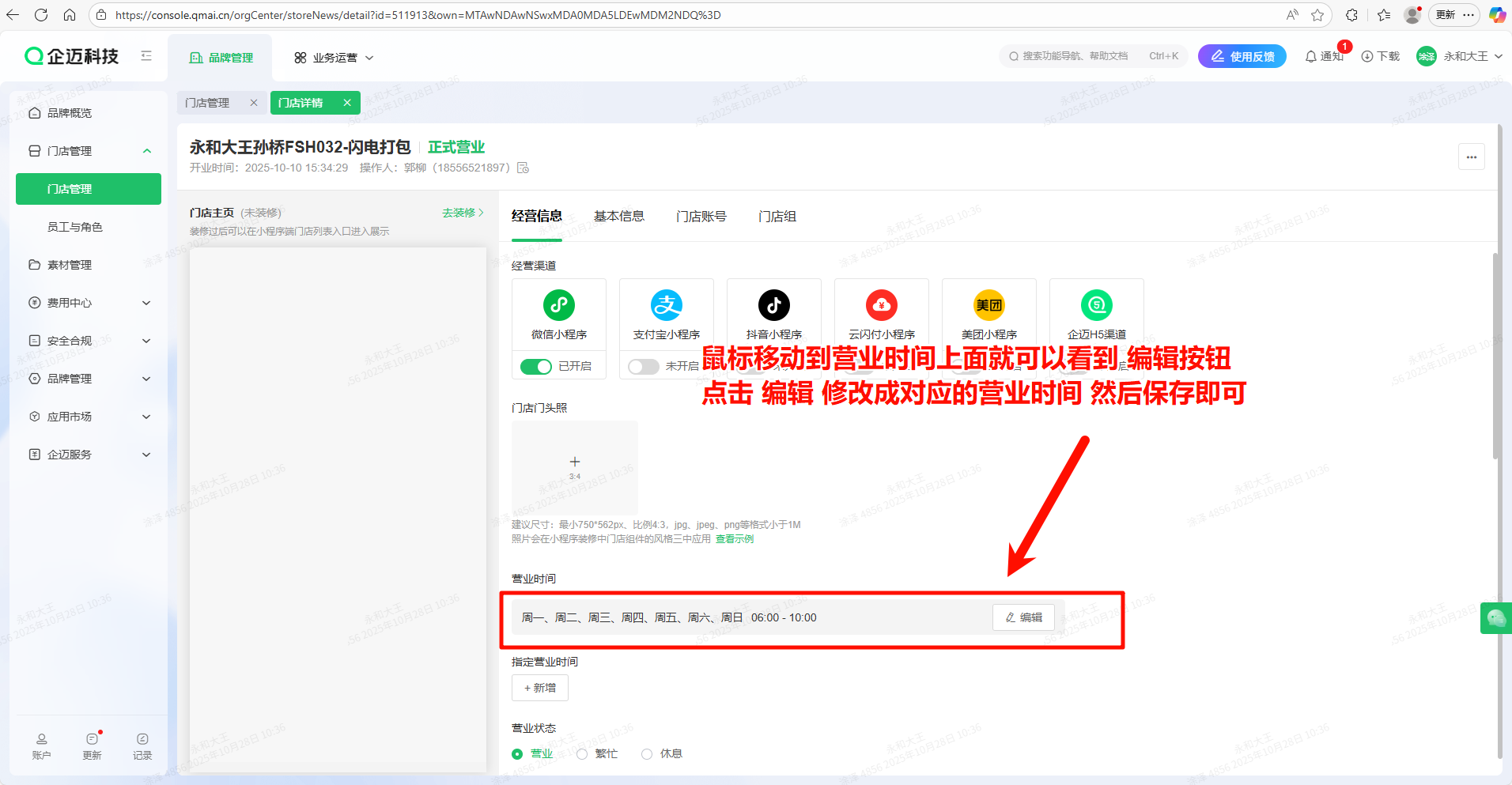Screen dimensions: 1512x785
Task: Click the 查看示例 link
Action: 734,539
